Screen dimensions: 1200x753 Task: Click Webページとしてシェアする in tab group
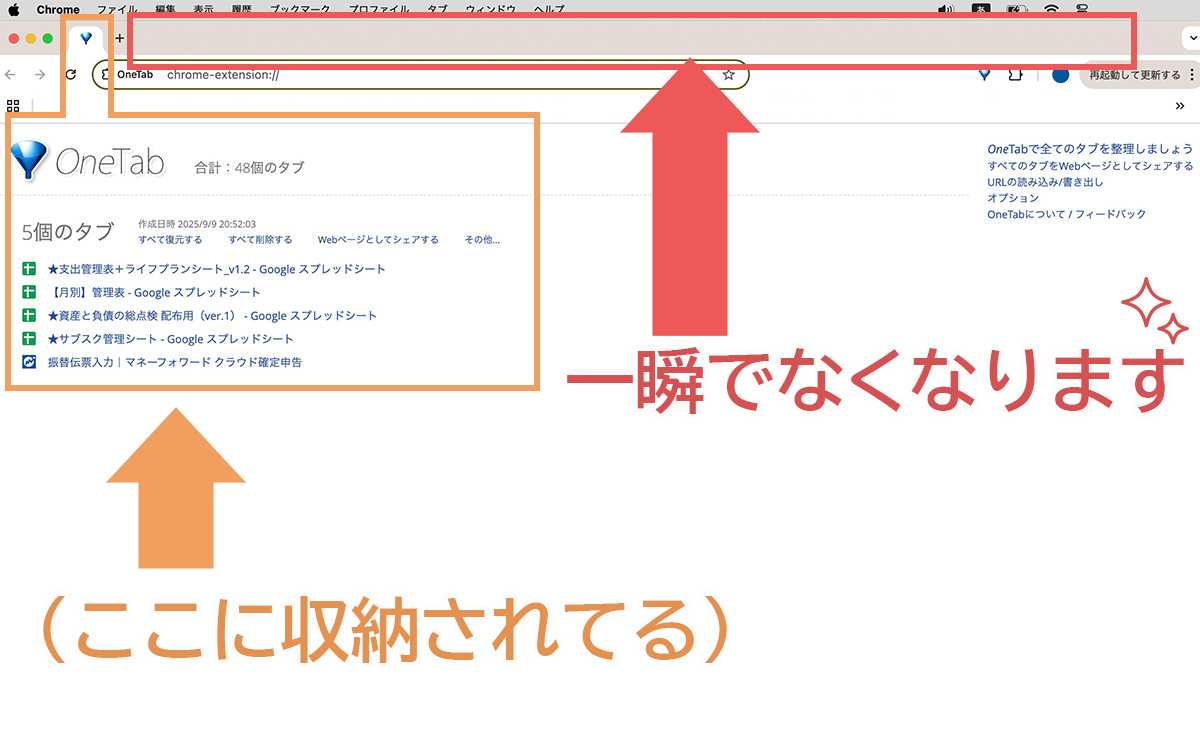point(378,240)
